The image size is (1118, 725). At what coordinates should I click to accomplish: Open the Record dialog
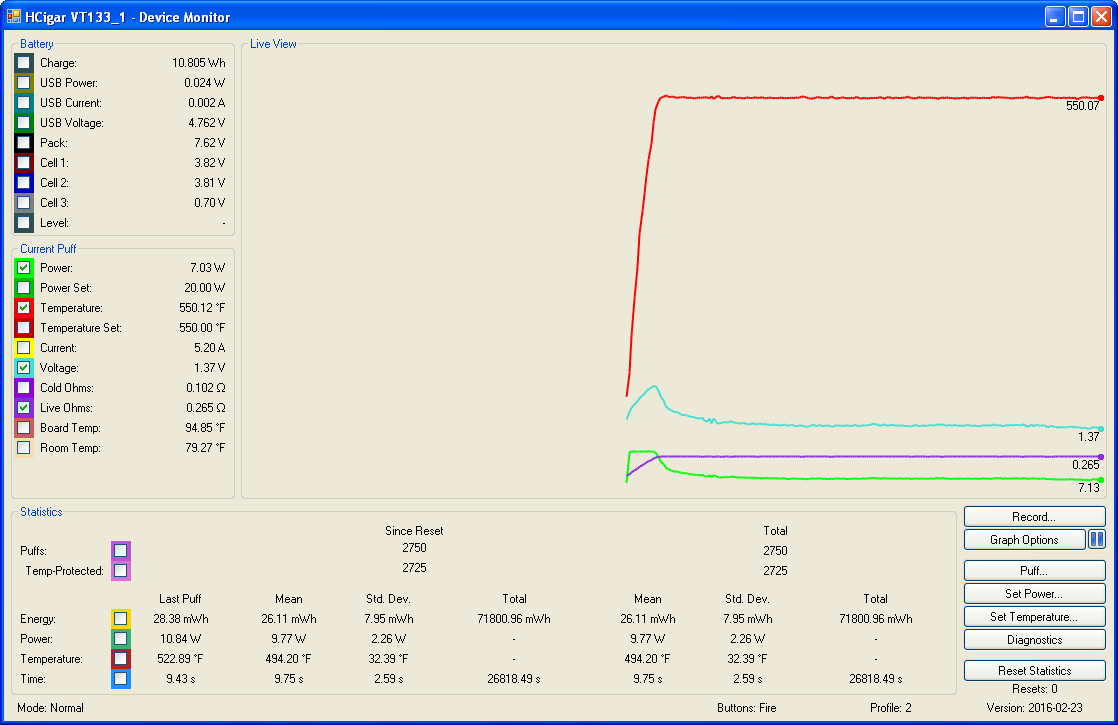[1034, 517]
